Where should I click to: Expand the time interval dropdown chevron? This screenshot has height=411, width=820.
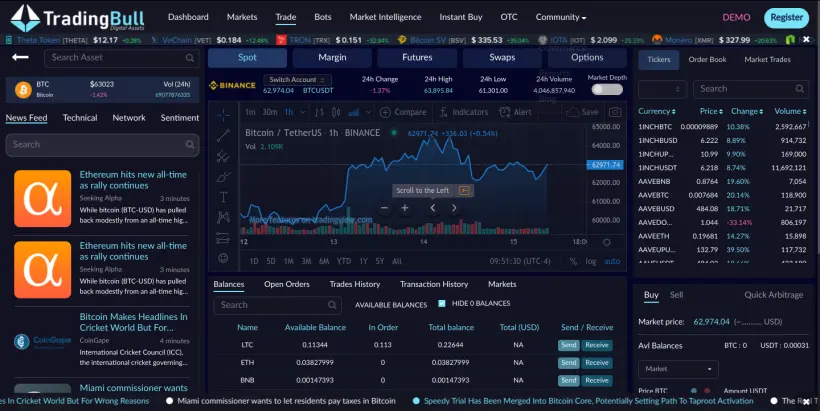point(302,112)
